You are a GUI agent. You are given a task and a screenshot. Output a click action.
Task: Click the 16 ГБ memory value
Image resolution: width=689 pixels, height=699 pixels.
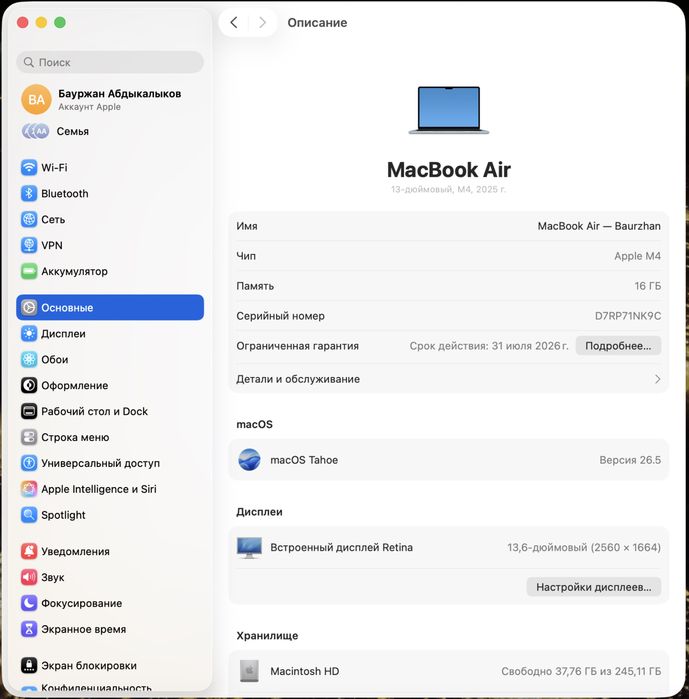tap(648, 286)
